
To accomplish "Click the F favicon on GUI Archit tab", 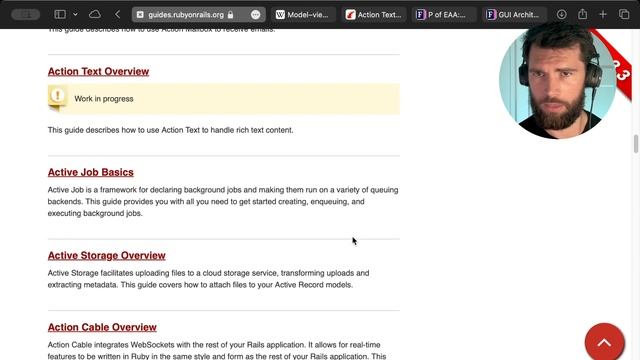I will (491, 15).
